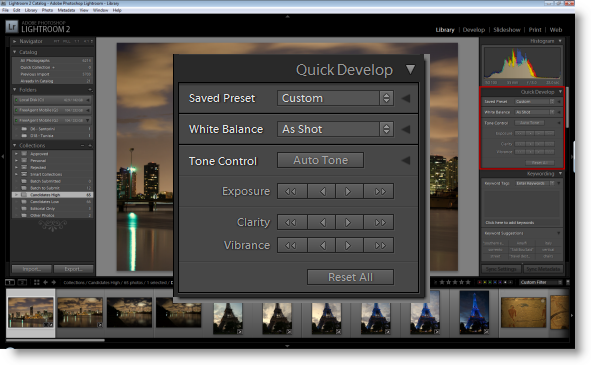Decrease Exposure by small step in enlarged panel
This screenshot has width=591, height=365.
pyautogui.click(x=321, y=191)
